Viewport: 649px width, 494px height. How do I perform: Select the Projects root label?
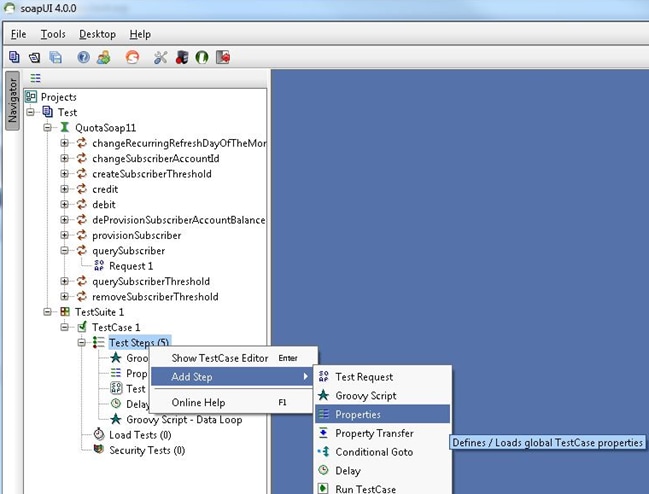pos(58,97)
